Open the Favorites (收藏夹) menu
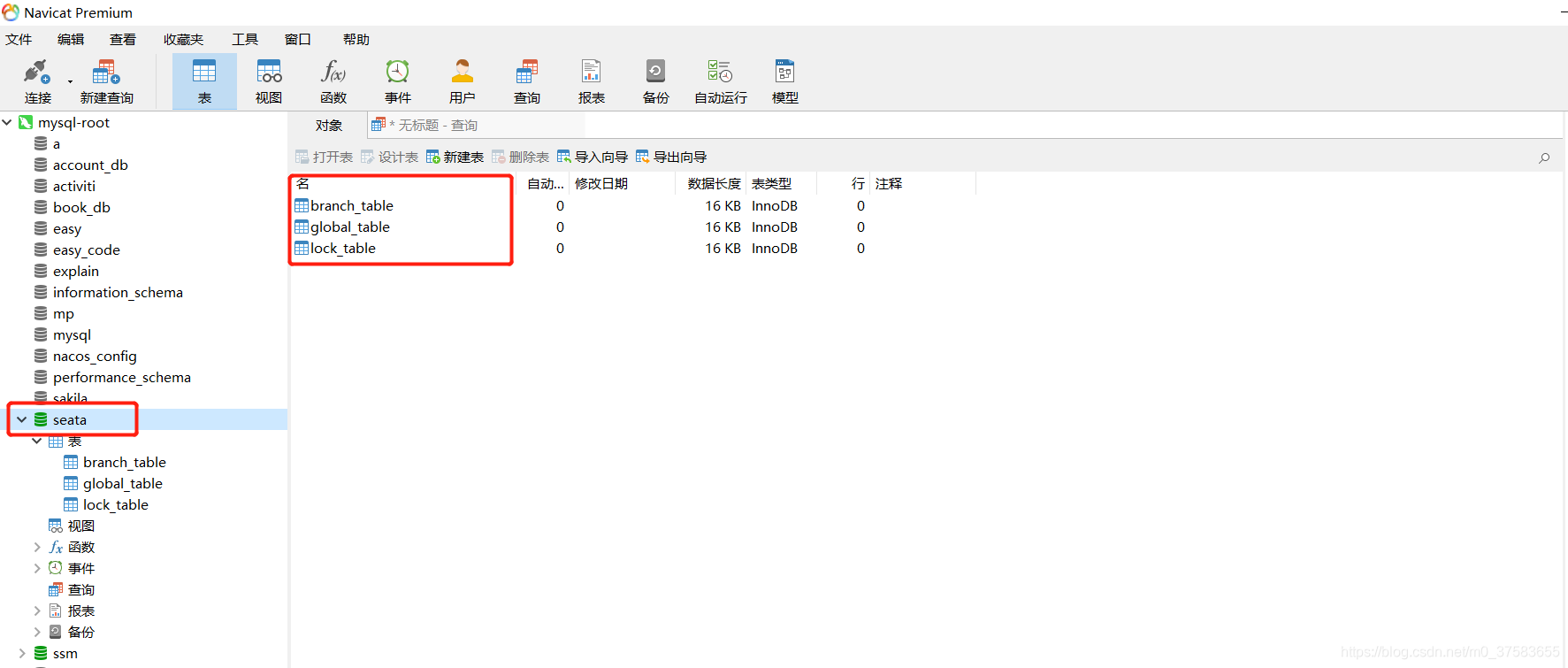 (x=183, y=40)
